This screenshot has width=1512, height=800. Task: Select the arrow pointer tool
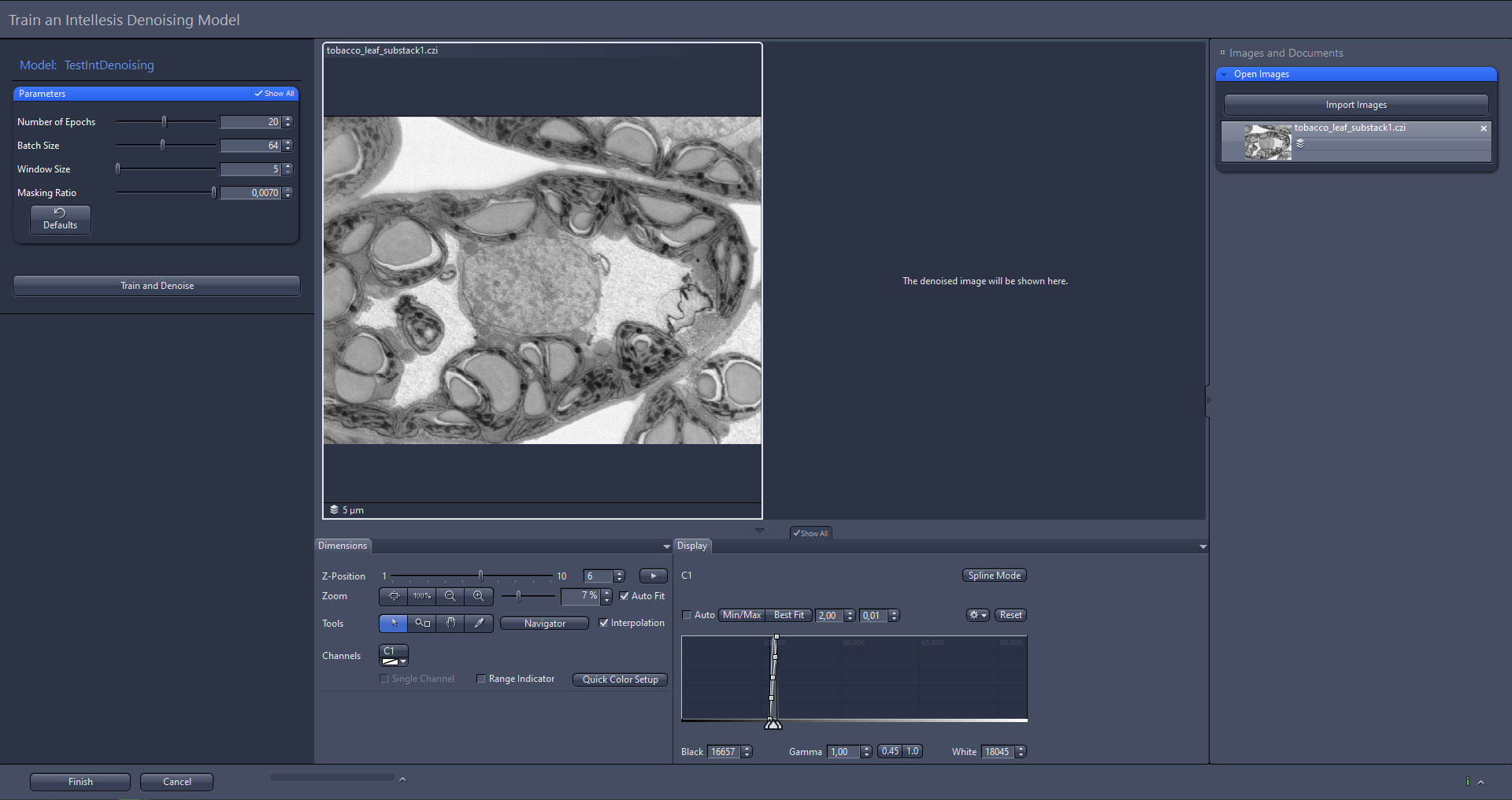393,623
